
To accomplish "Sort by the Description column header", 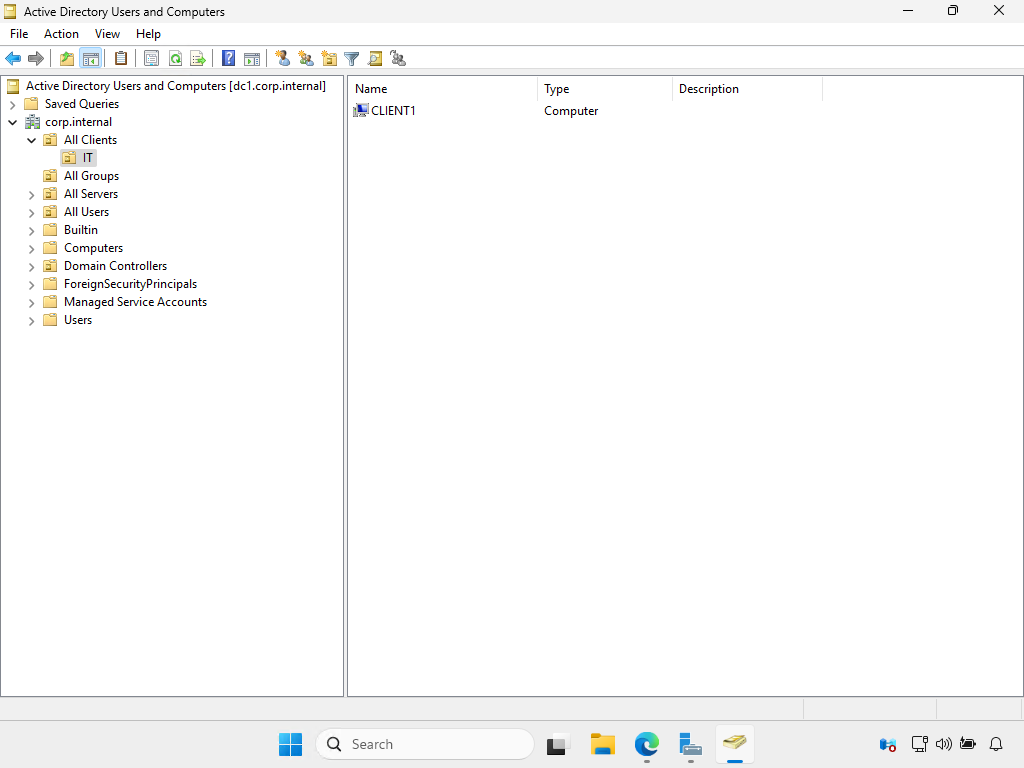I will pyautogui.click(x=747, y=89).
